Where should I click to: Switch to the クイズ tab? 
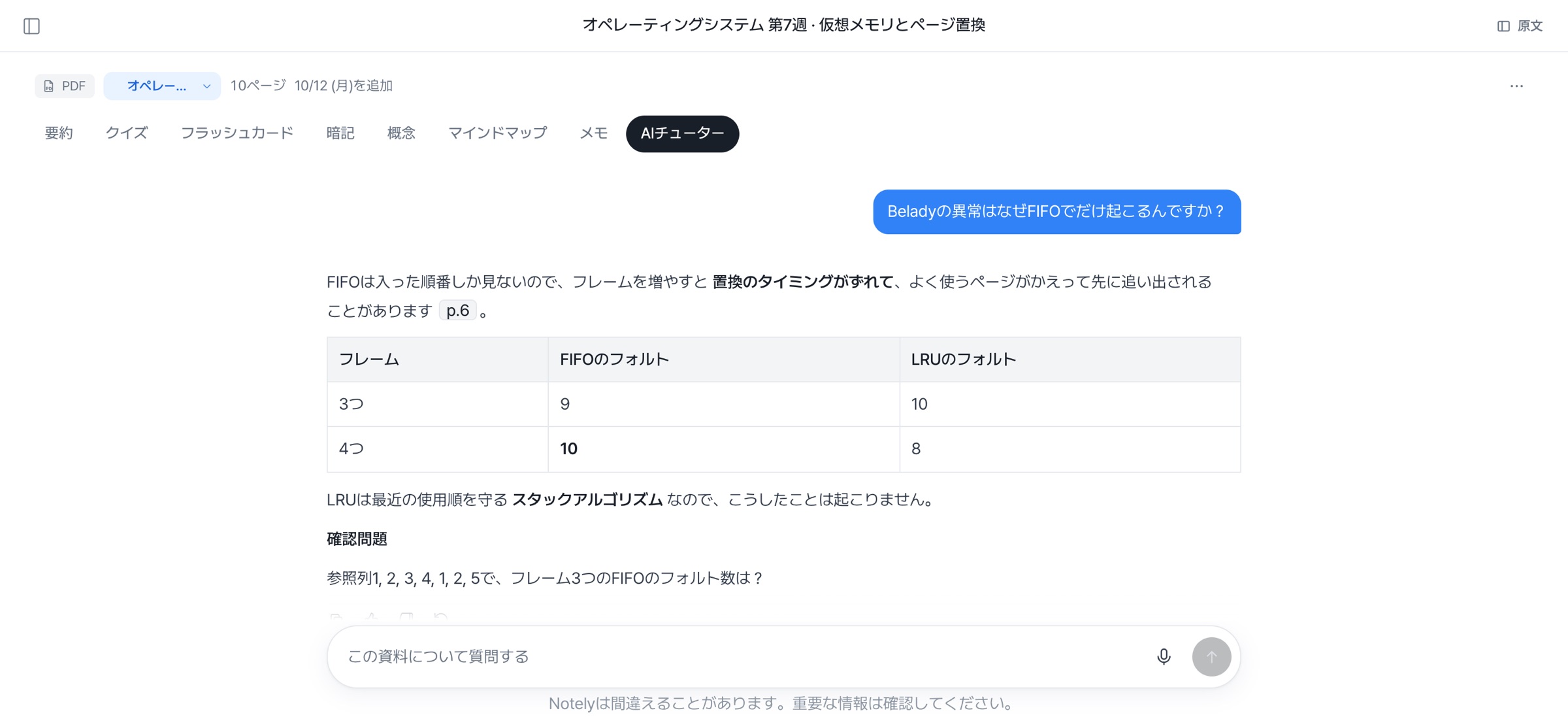click(x=127, y=133)
